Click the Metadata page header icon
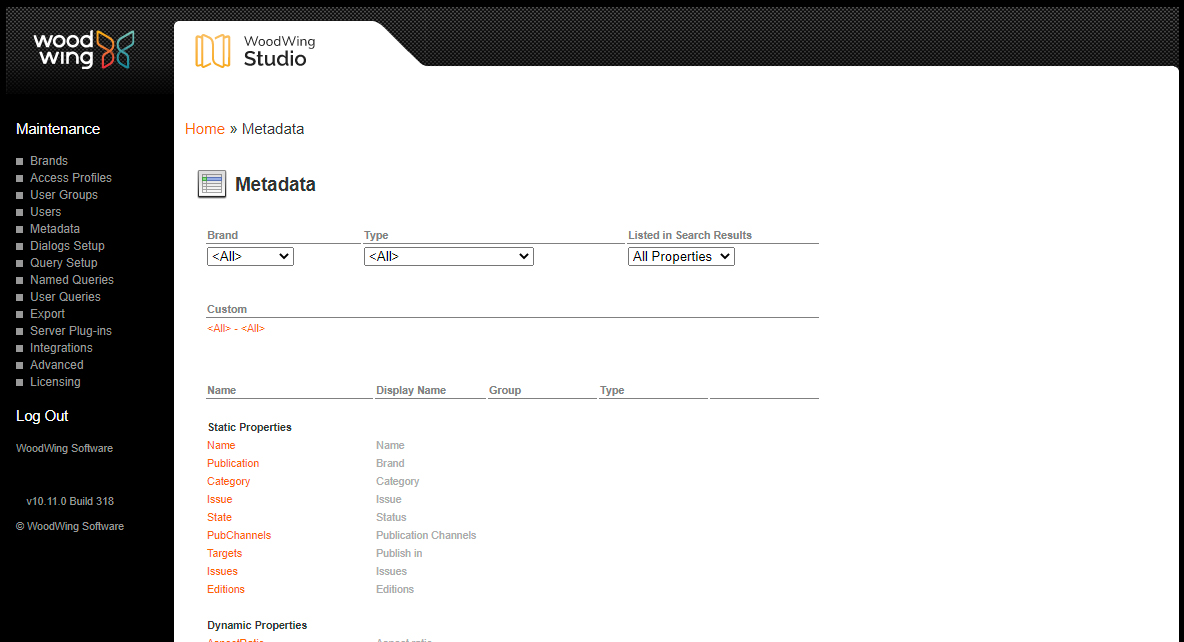 [211, 184]
